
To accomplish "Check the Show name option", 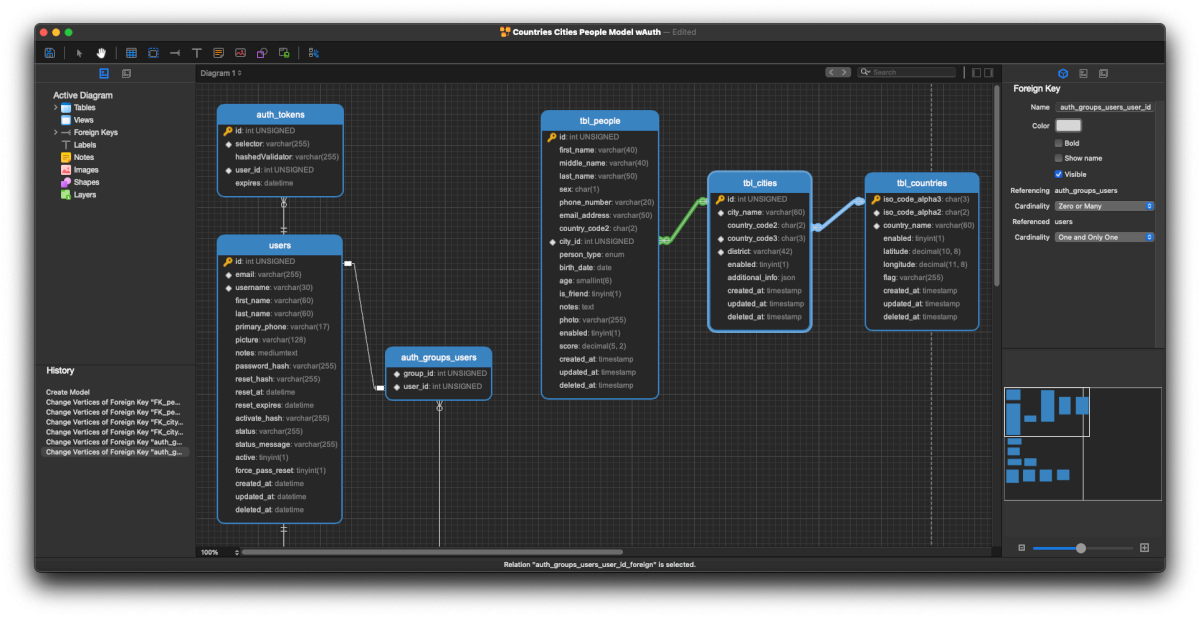I will pyautogui.click(x=1059, y=158).
